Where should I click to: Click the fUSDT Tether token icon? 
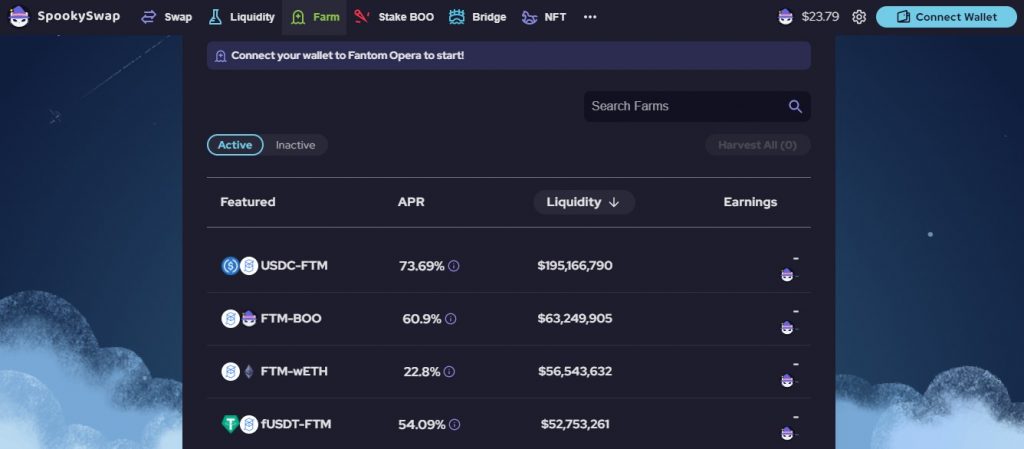click(231, 424)
